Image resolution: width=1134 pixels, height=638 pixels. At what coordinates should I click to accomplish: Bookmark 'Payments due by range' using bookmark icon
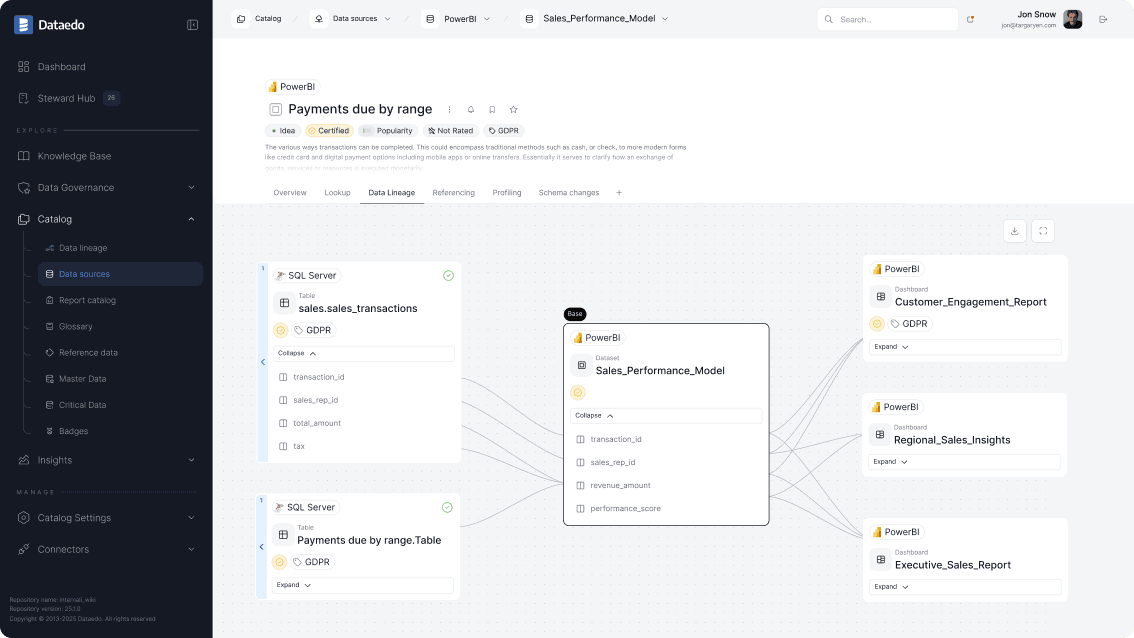pos(492,109)
